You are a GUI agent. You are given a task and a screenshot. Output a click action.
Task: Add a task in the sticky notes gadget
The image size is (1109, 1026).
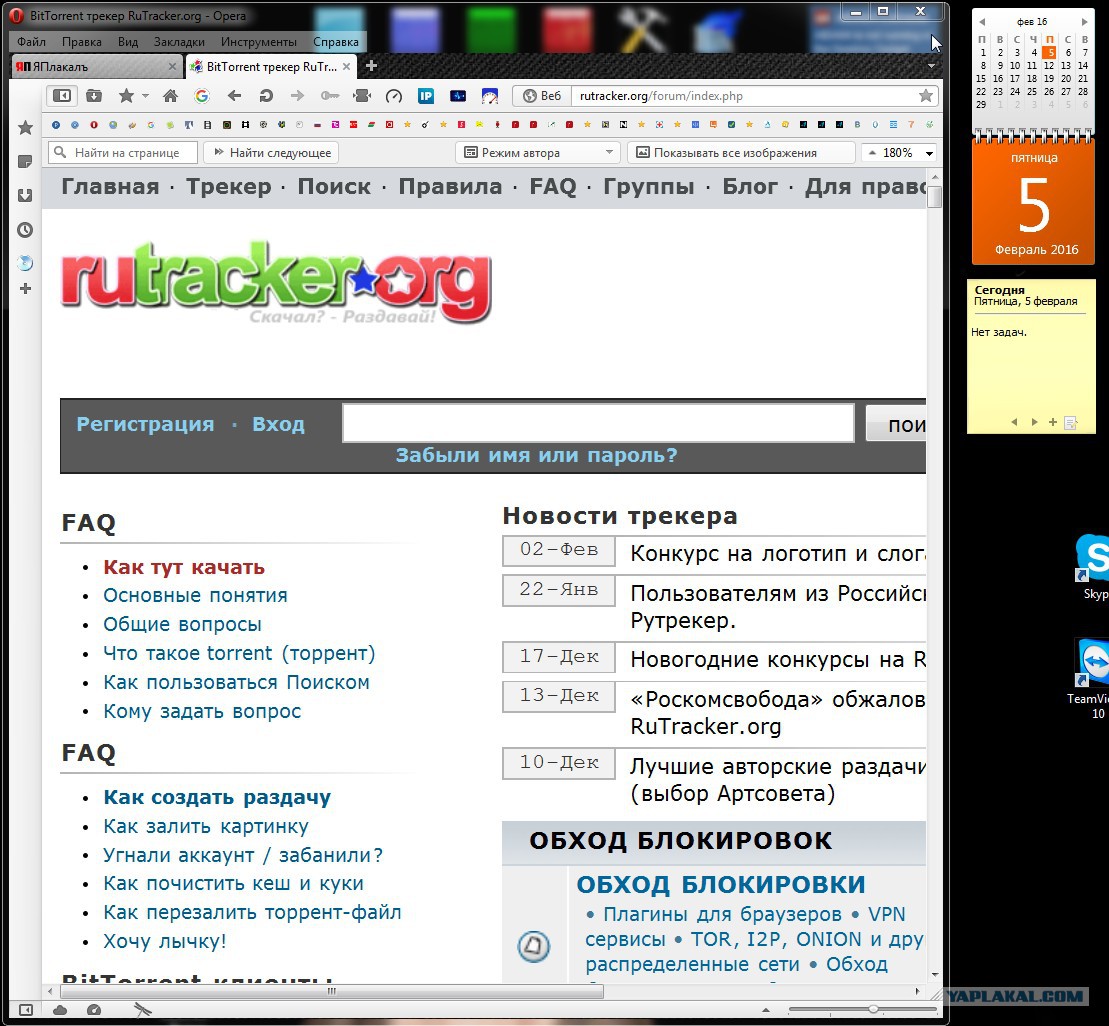(1053, 422)
